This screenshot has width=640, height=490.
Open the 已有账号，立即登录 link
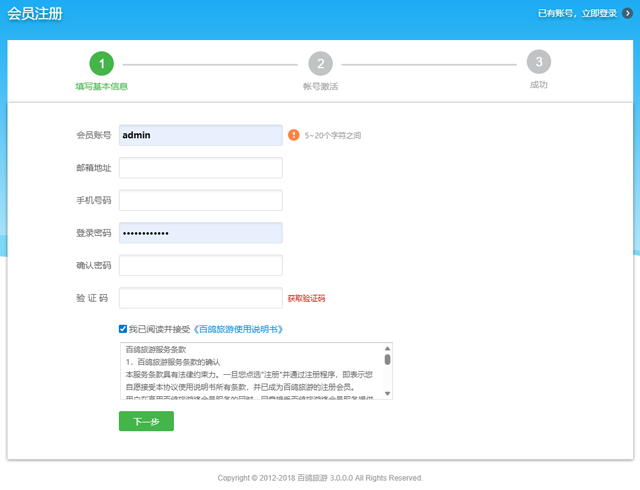pyautogui.click(x=577, y=14)
